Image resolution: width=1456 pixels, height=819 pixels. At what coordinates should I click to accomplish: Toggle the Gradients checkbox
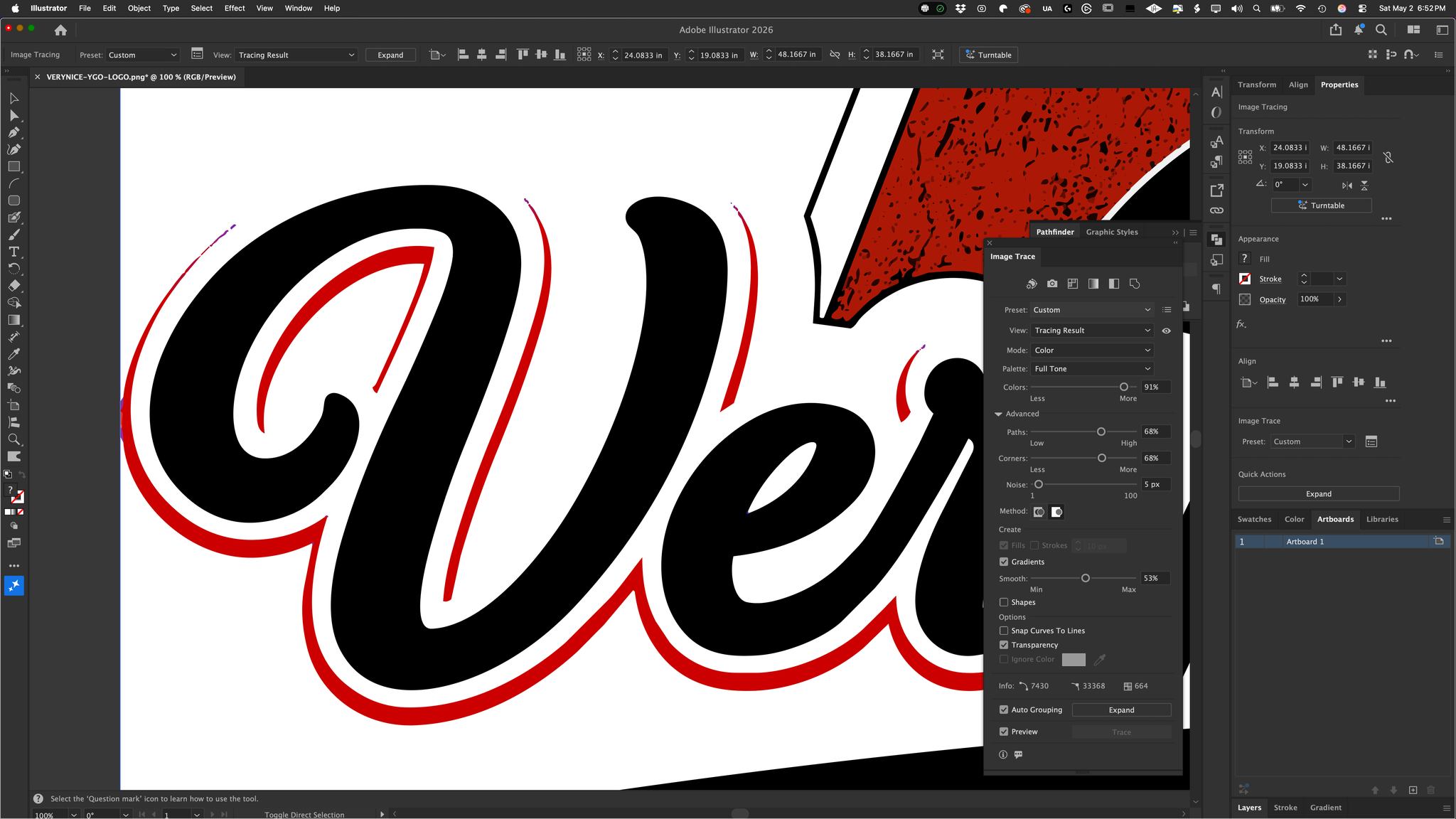click(1004, 562)
